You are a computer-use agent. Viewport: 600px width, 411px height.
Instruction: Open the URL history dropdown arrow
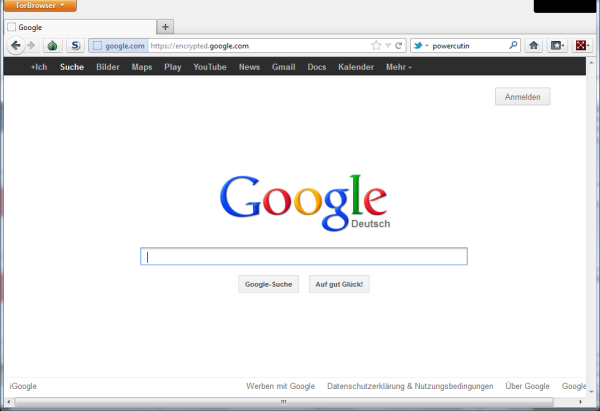click(x=388, y=46)
